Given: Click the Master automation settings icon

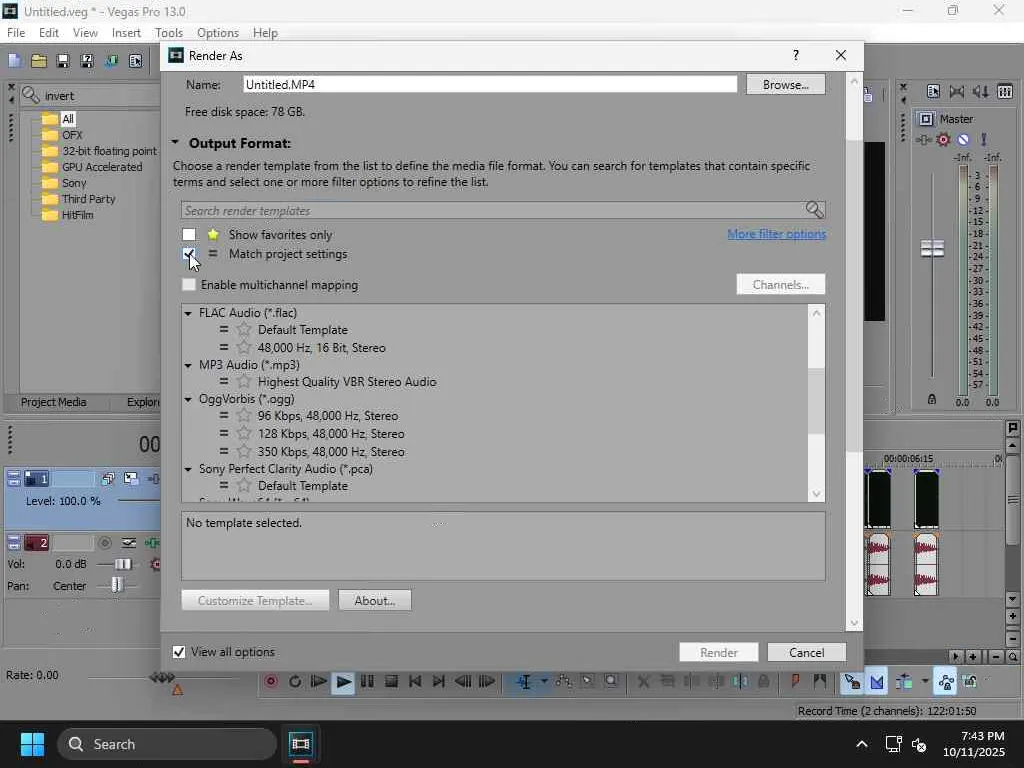Looking at the screenshot, I should pyautogui.click(x=923, y=139).
